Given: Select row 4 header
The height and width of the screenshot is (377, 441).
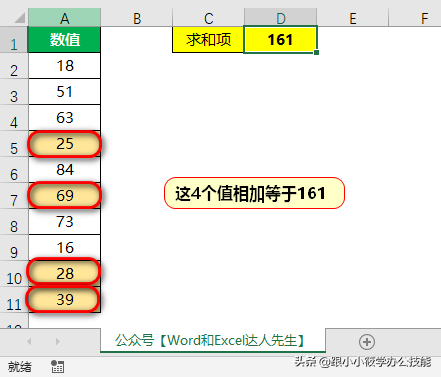Looking at the screenshot, I should click(x=14, y=118).
